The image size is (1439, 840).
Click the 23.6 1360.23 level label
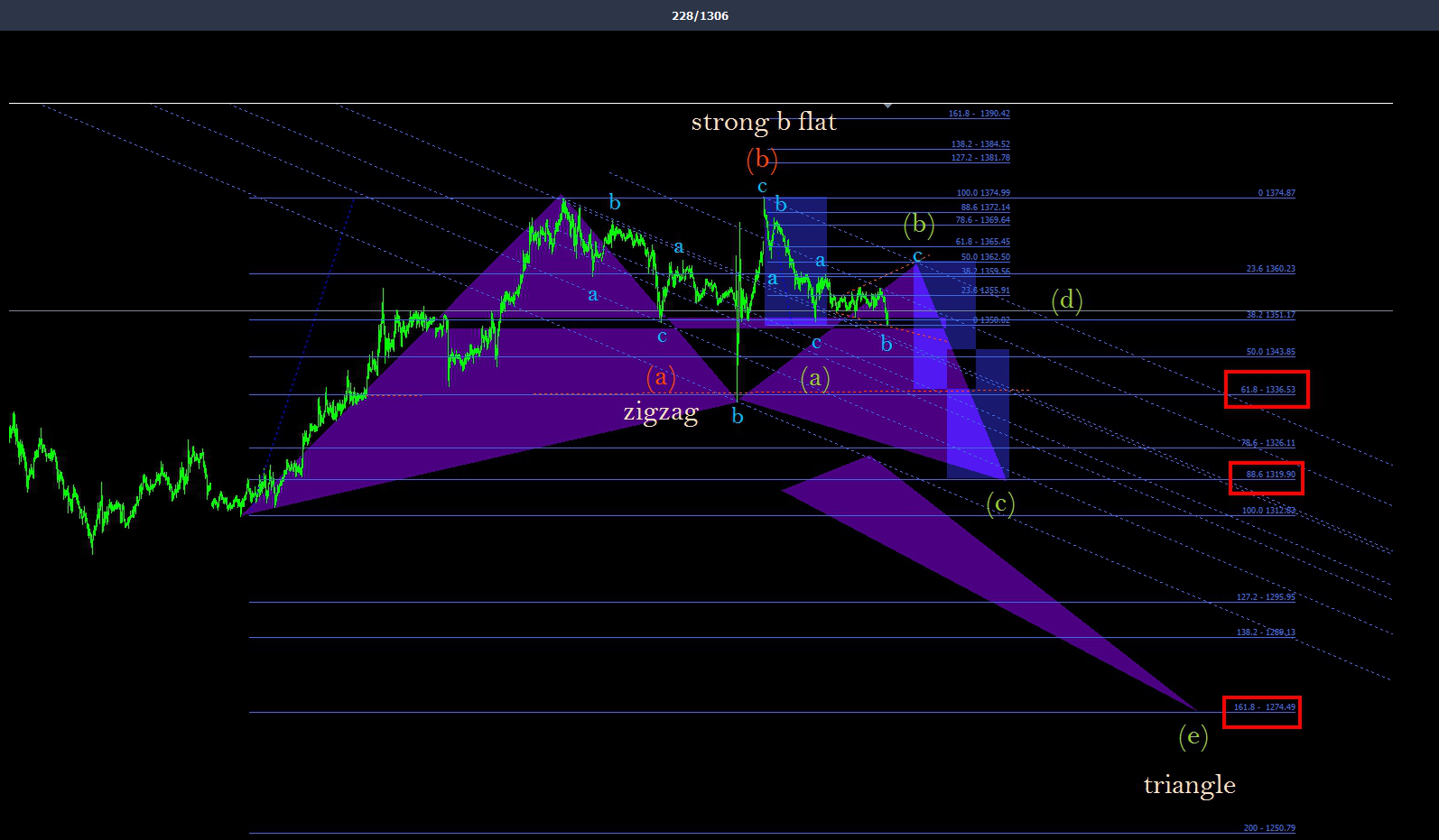(1270, 269)
